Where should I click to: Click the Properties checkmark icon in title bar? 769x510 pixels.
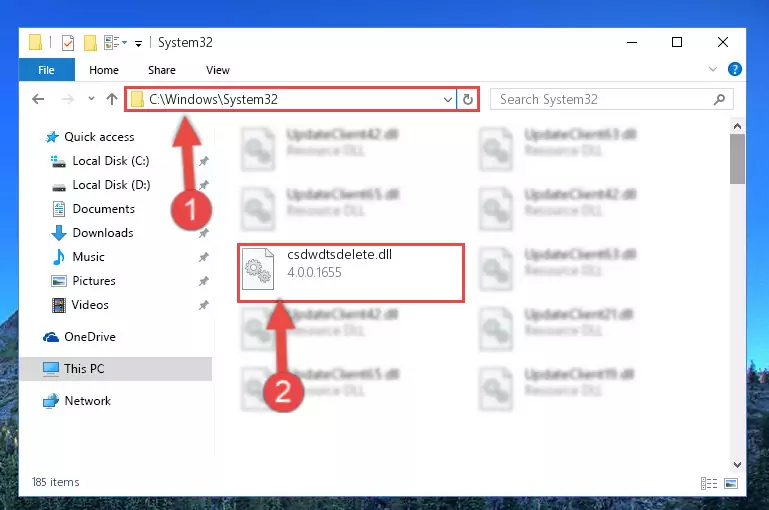coord(68,43)
